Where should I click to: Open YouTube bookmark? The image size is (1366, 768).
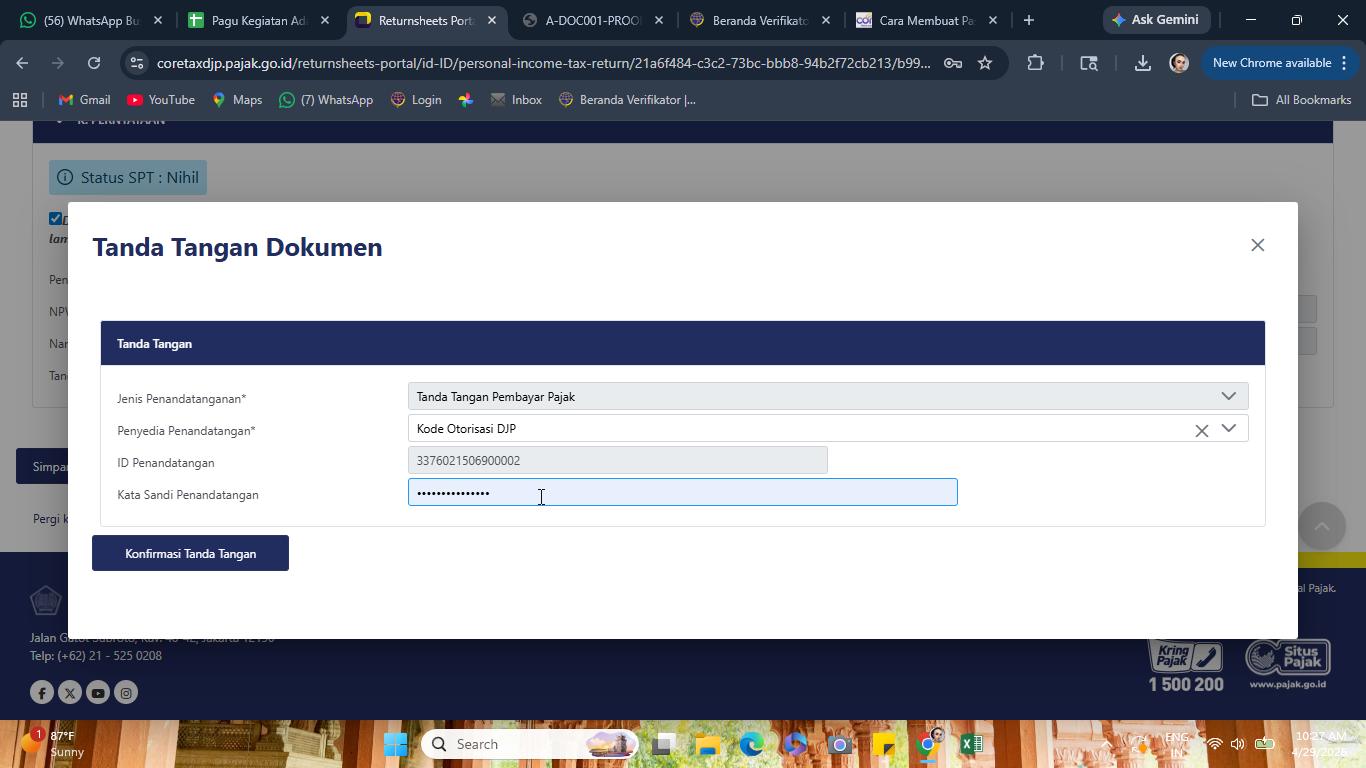point(161,100)
